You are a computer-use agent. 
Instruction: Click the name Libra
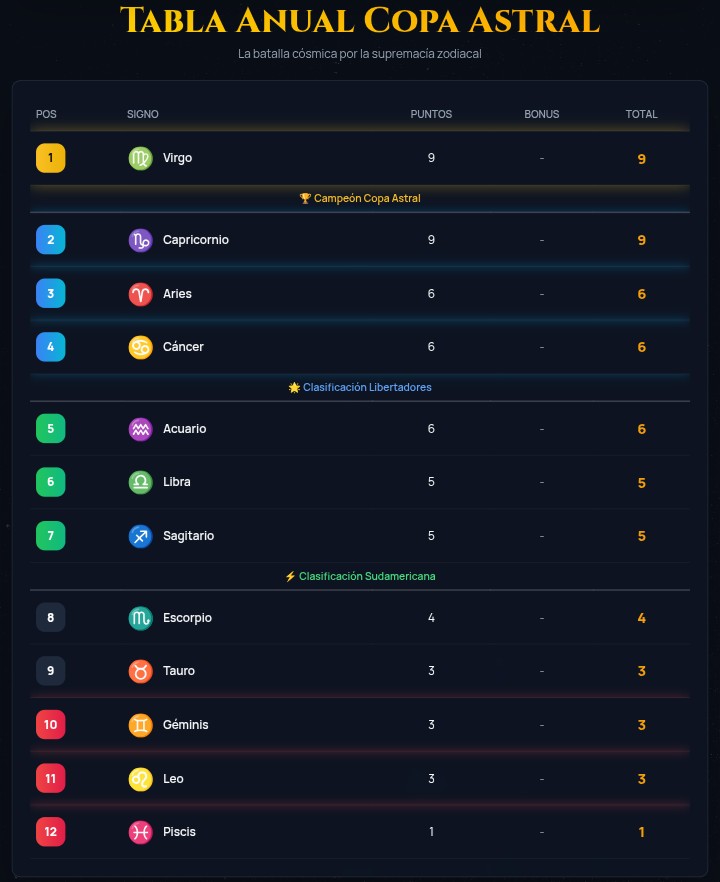(x=177, y=482)
